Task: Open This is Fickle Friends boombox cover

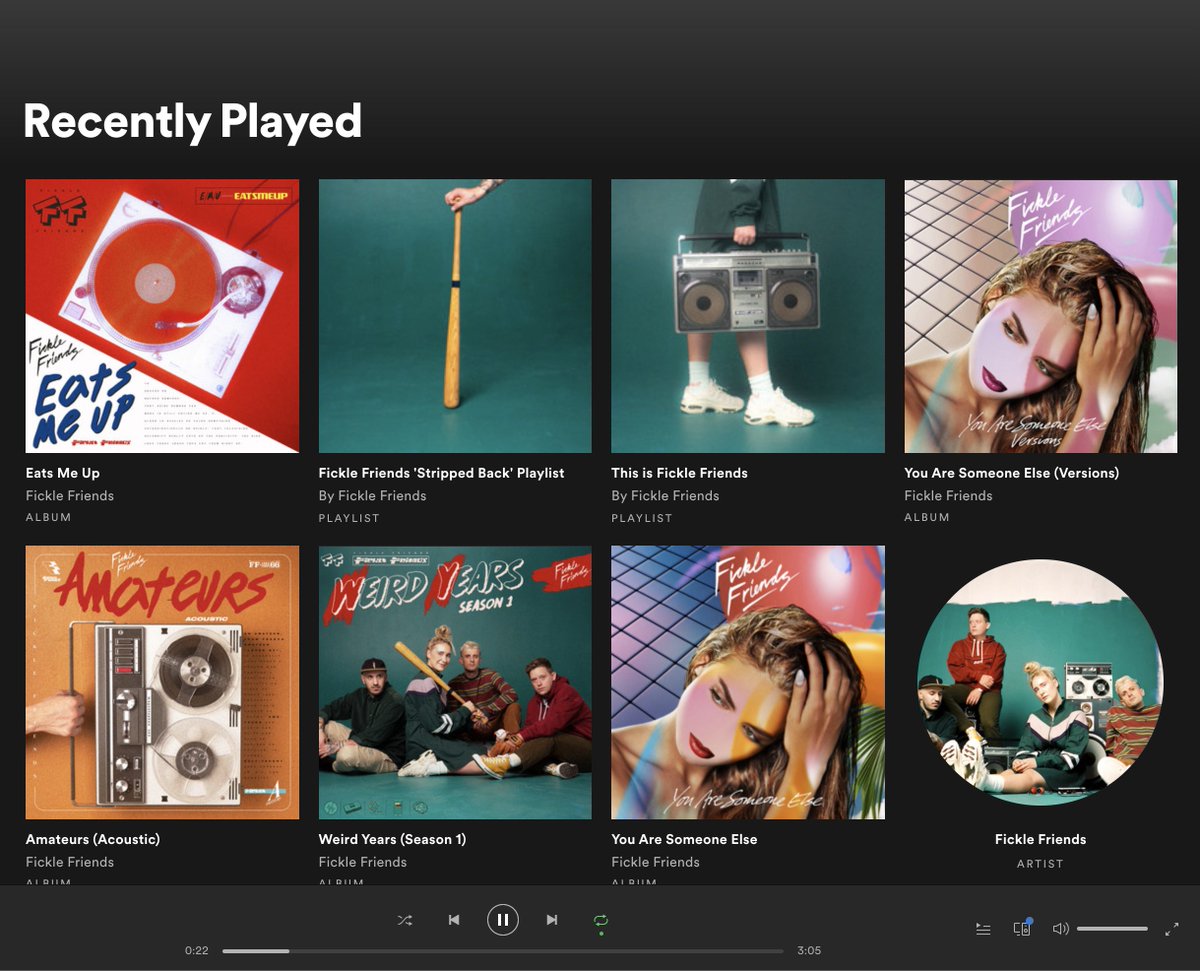Action: coord(748,316)
